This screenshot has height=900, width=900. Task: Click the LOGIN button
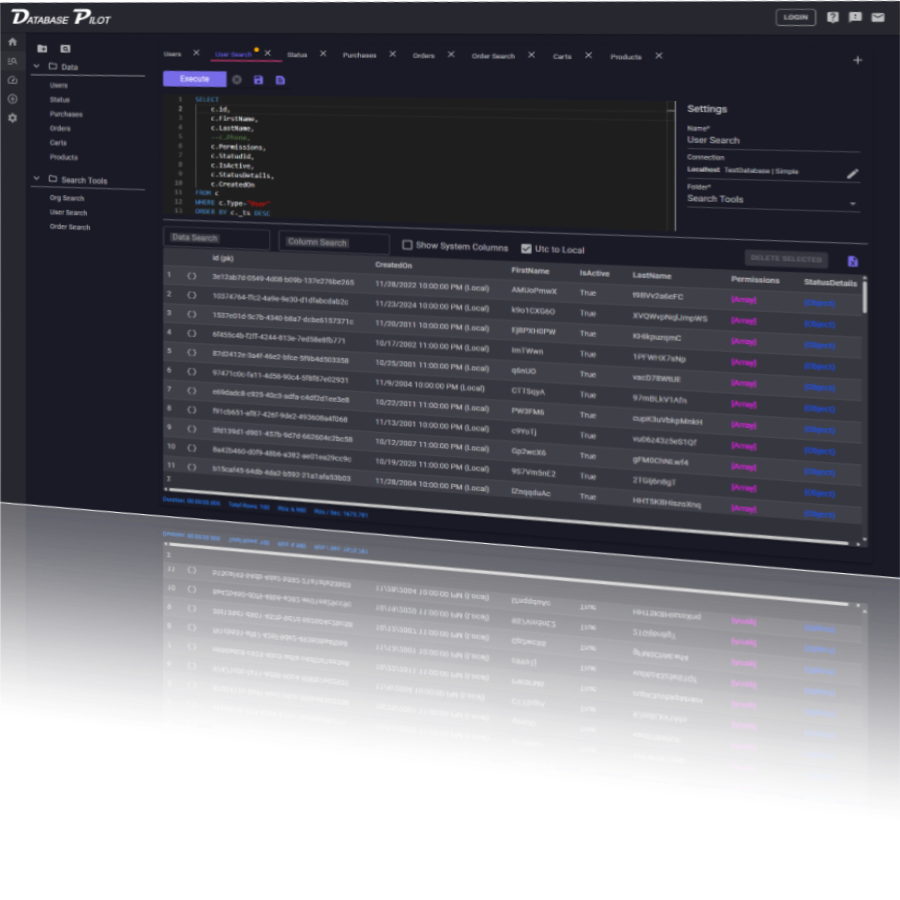tap(796, 17)
